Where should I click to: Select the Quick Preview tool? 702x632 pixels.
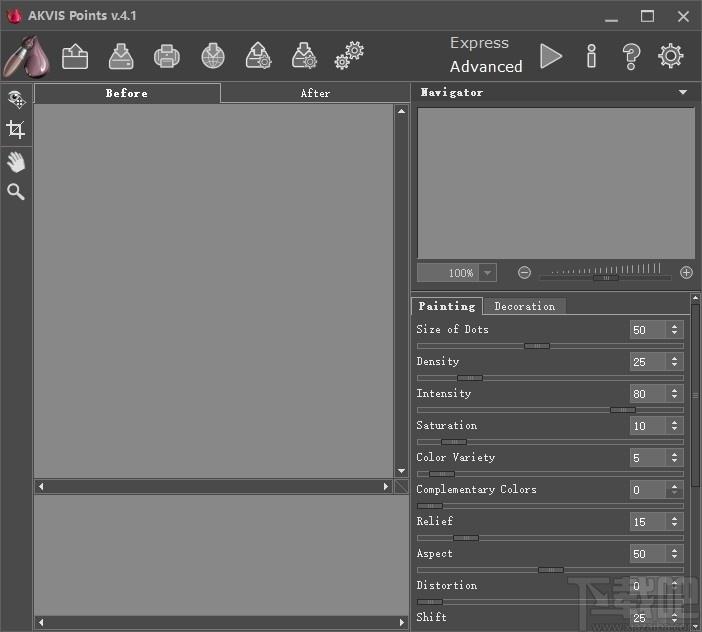pyautogui.click(x=16, y=99)
